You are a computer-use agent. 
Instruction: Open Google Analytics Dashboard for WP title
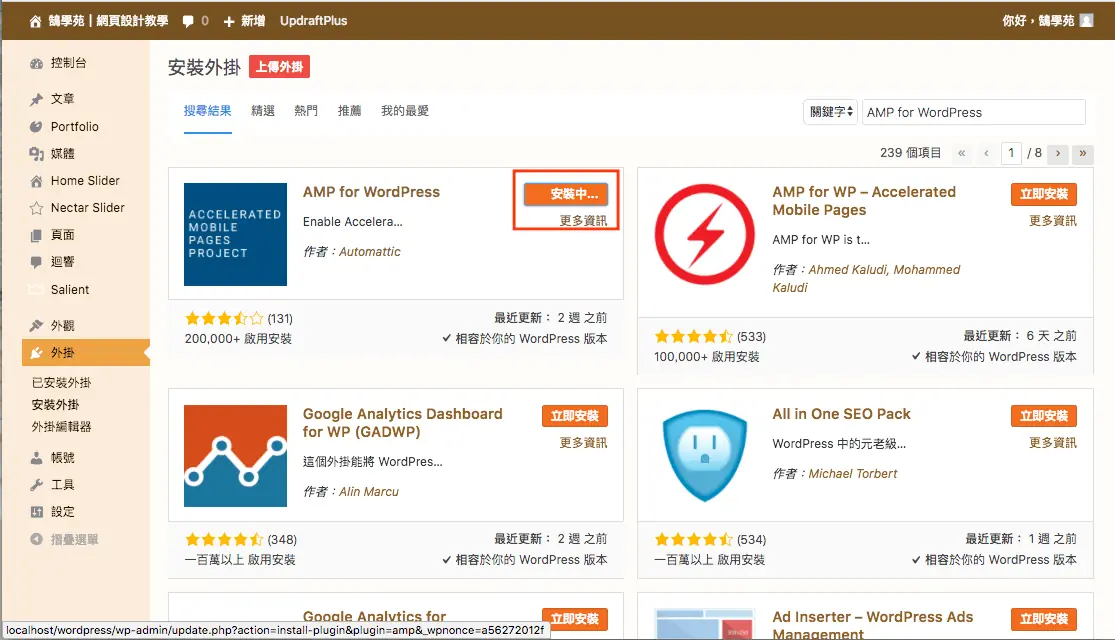pos(402,422)
